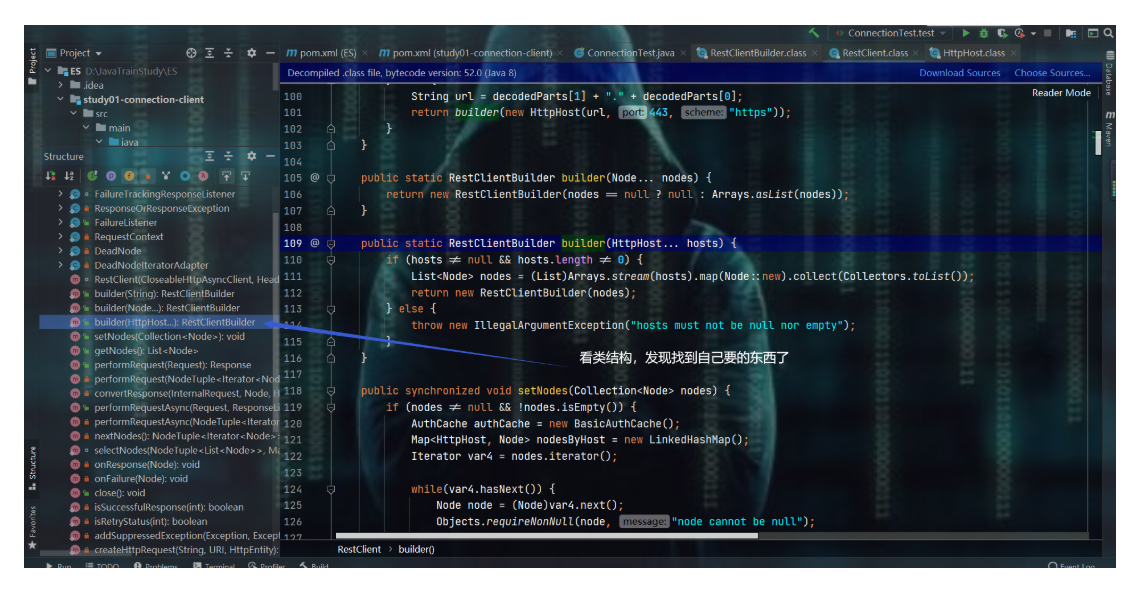Click the Reader Mode label

(1061, 93)
